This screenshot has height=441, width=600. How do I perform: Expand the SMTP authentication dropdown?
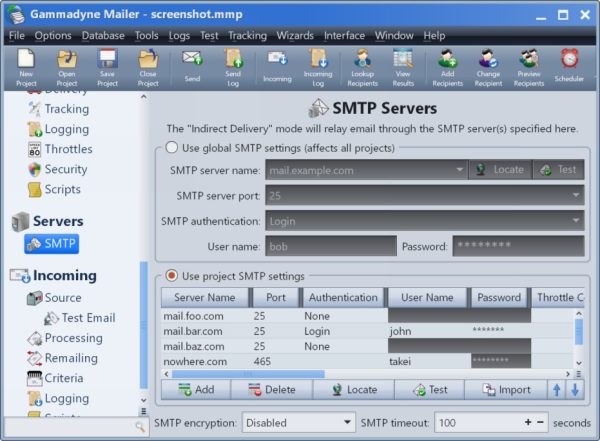pyautogui.click(x=577, y=221)
